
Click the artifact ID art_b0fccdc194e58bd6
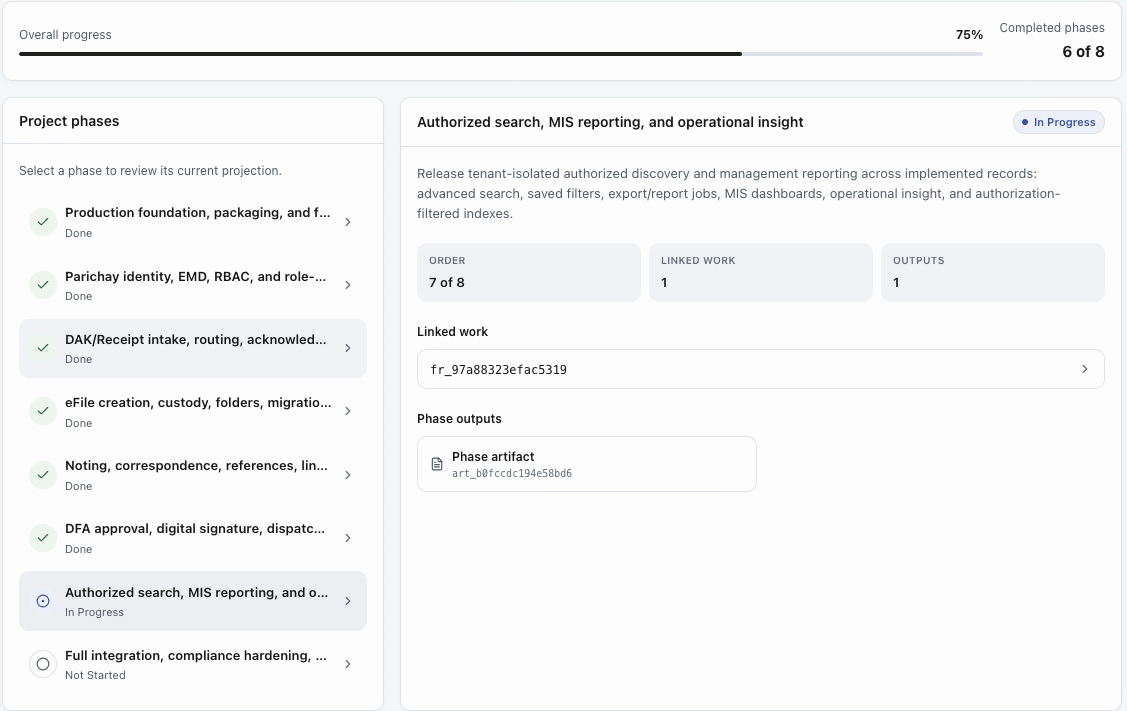click(x=512, y=473)
